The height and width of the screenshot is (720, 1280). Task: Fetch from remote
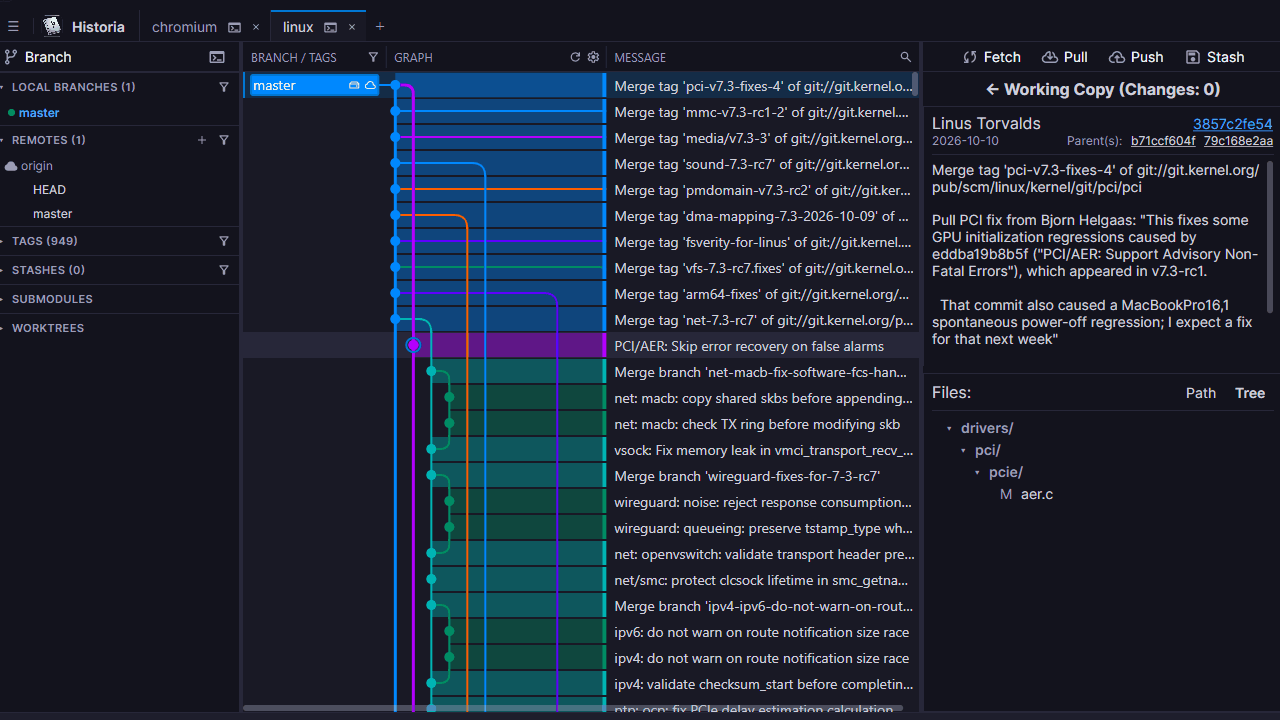[x=992, y=57]
